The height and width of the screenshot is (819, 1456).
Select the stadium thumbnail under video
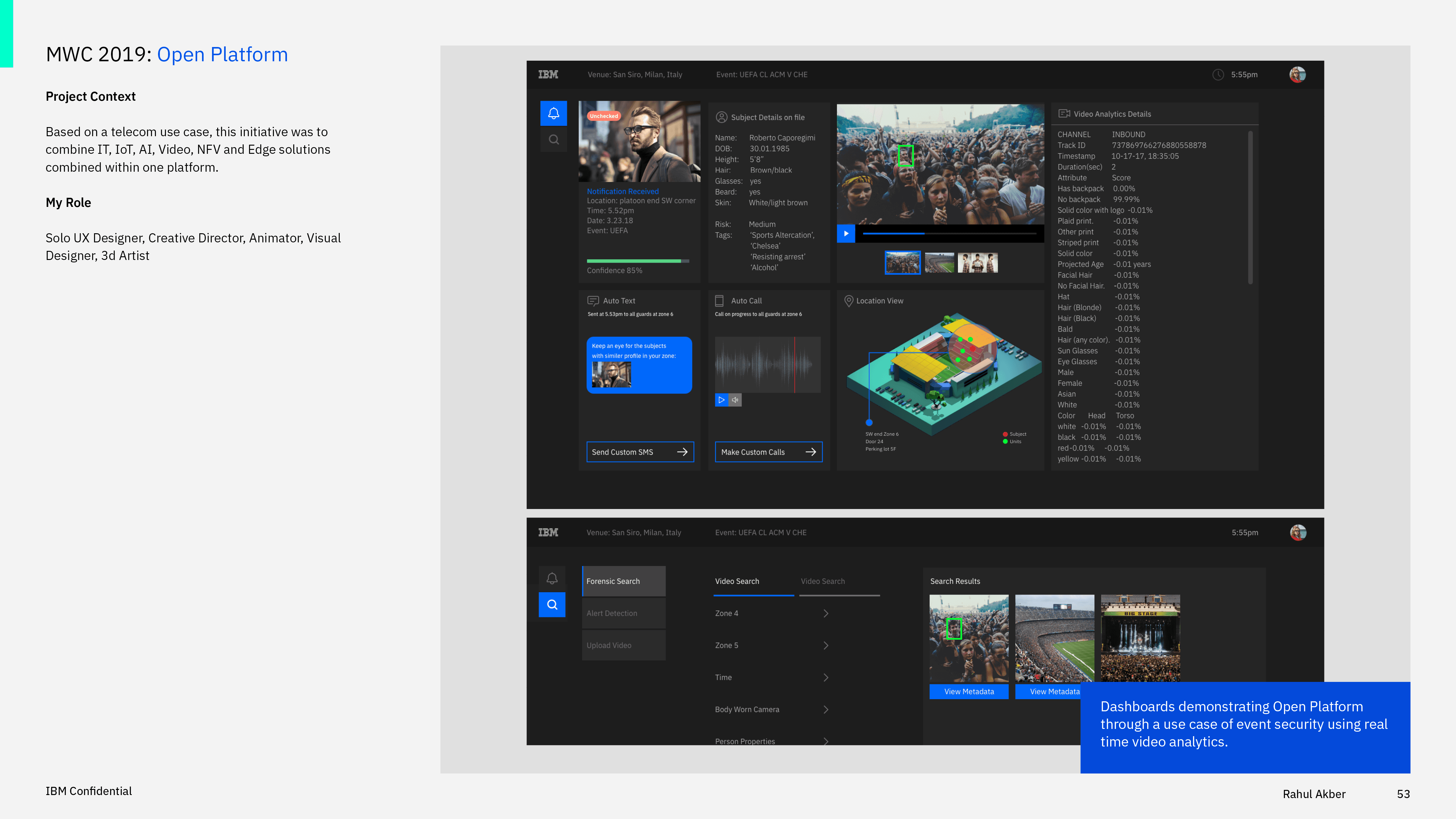coord(939,263)
